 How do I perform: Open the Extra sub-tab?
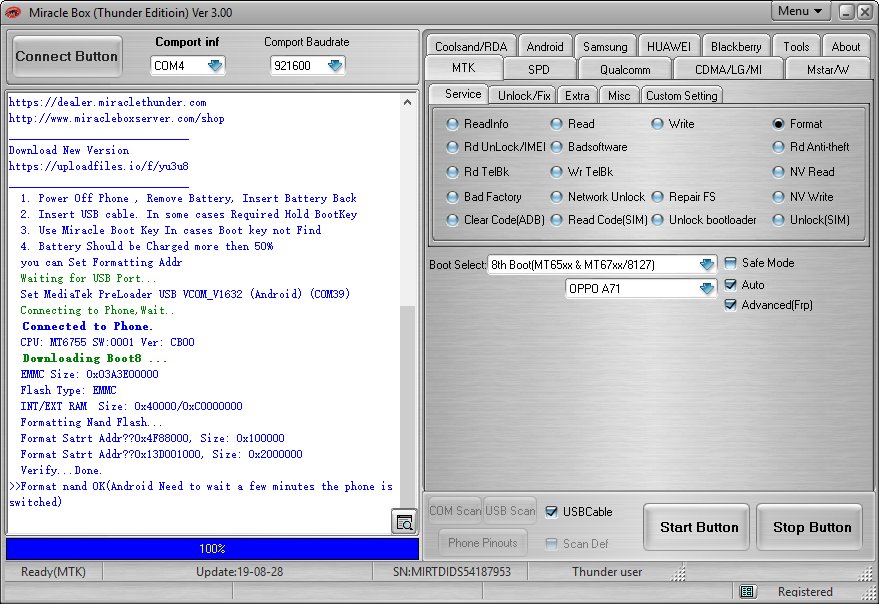click(x=577, y=96)
